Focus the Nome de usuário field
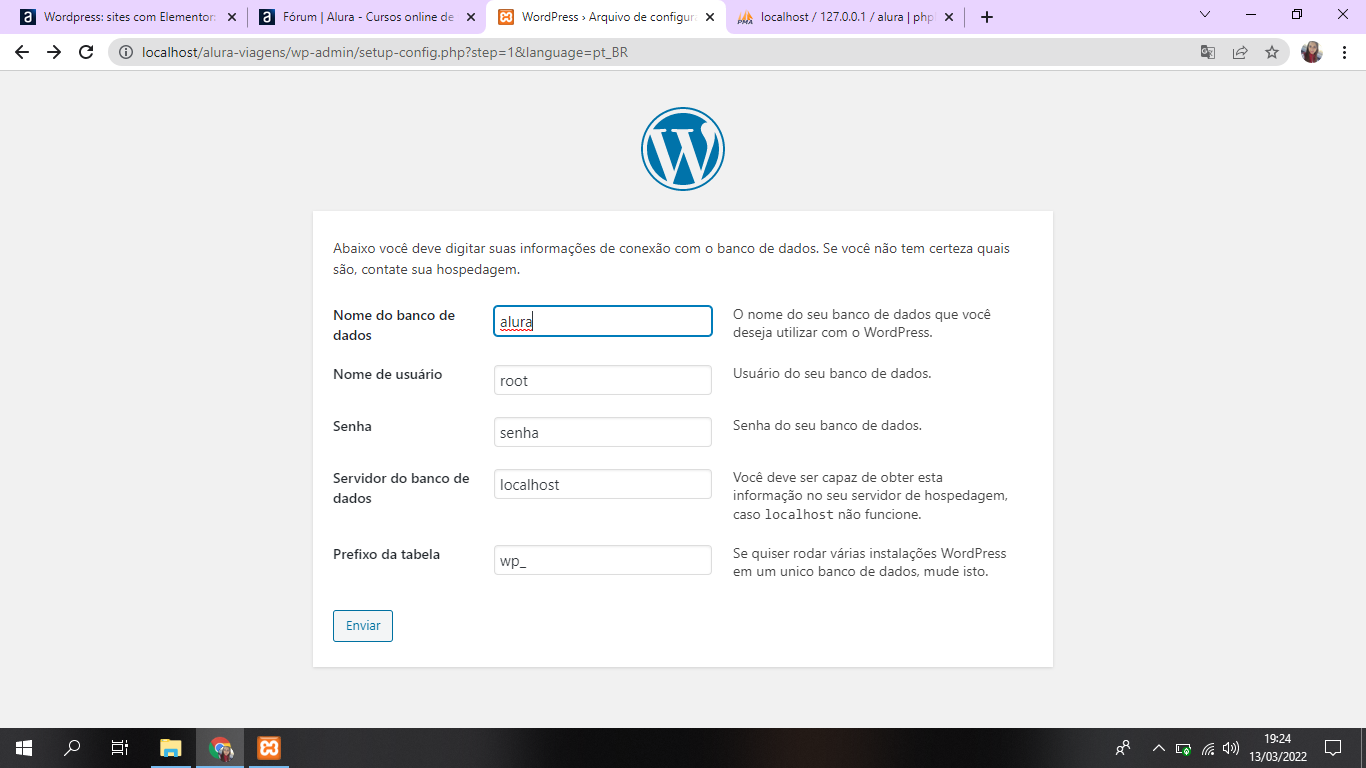The height and width of the screenshot is (768, 1366). [x=603, y=380]
